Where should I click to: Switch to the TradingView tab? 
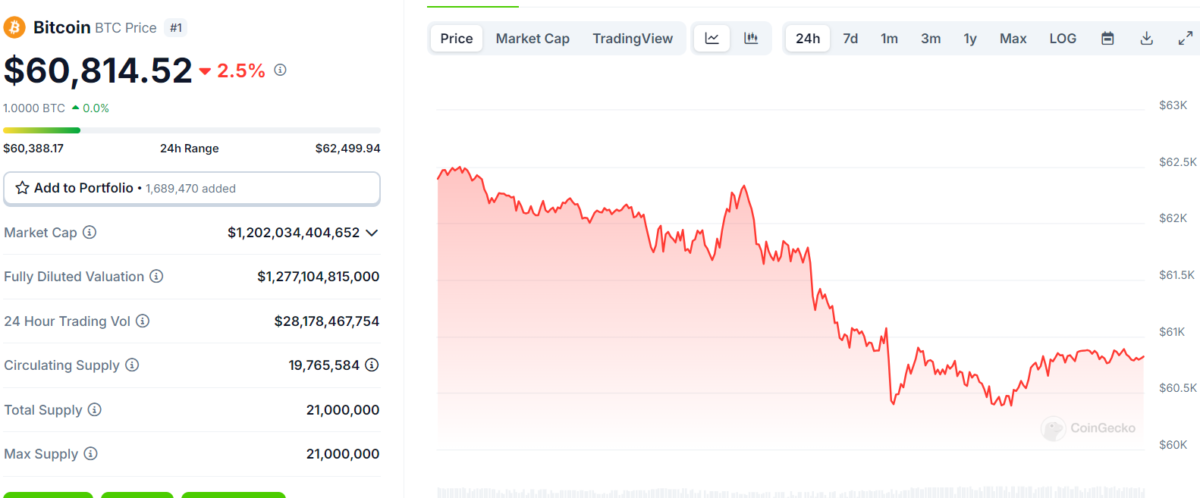[x=632, y=39]
